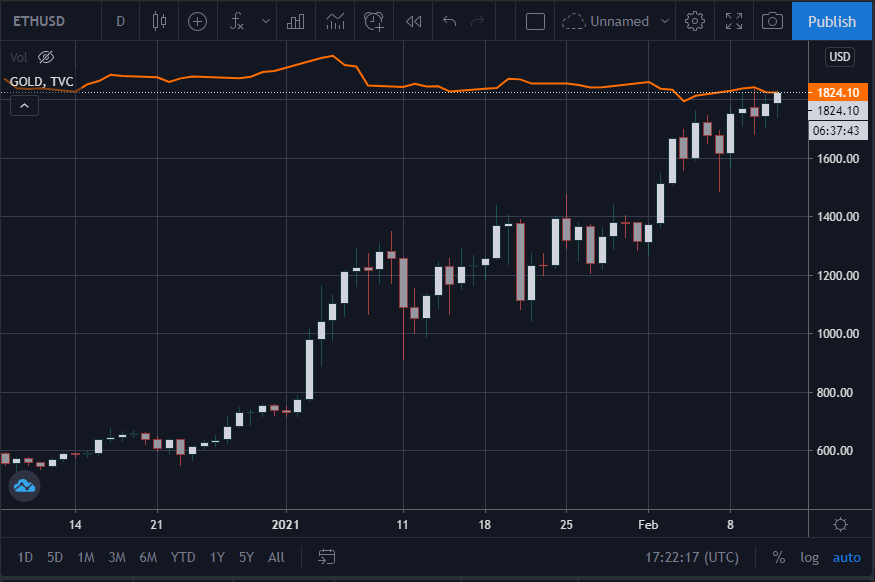Select the 06:37:43 countdown label
The image size is (875, 582).
click(838, 131)
